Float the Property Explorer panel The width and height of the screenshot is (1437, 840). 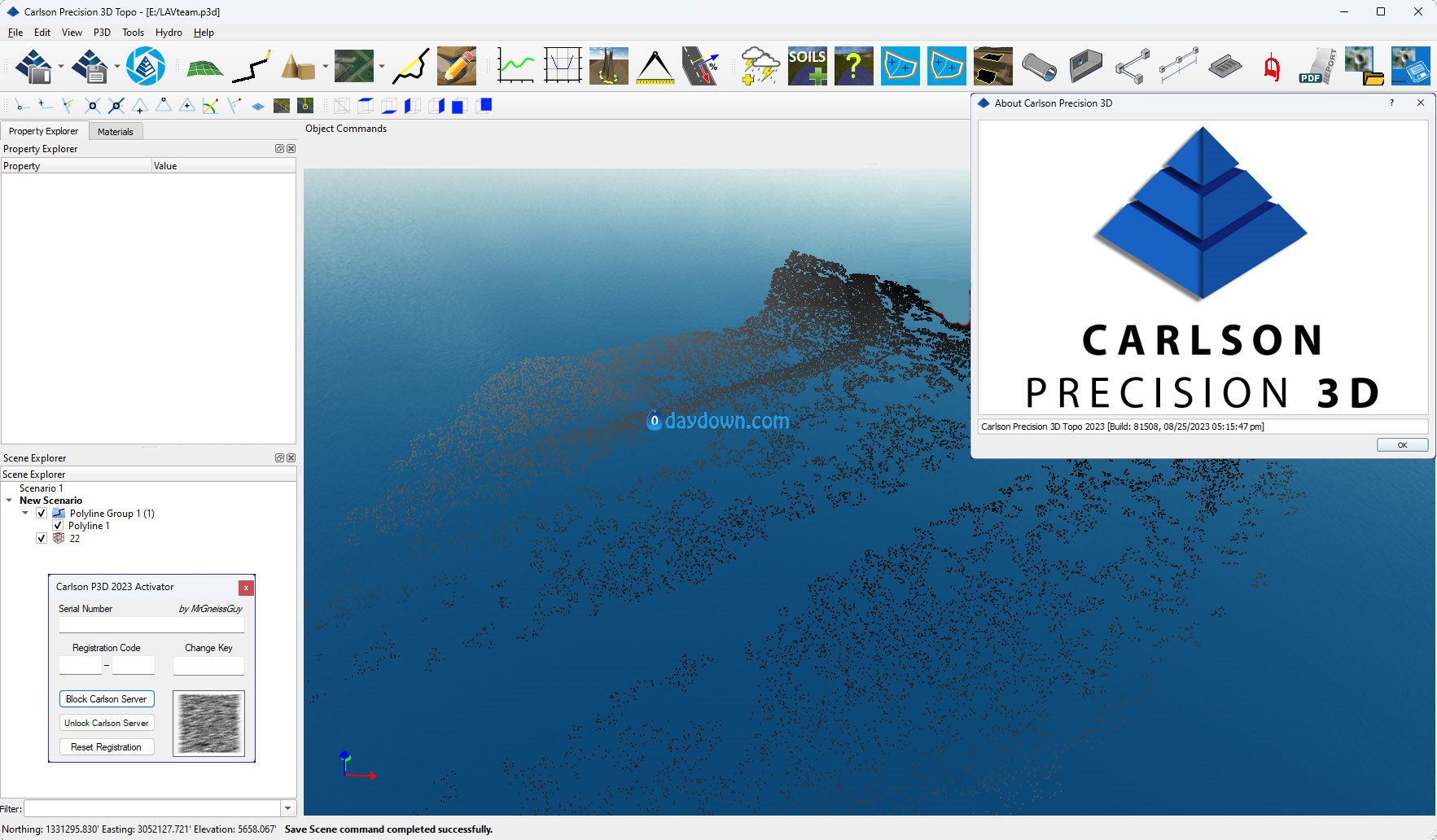279,148
